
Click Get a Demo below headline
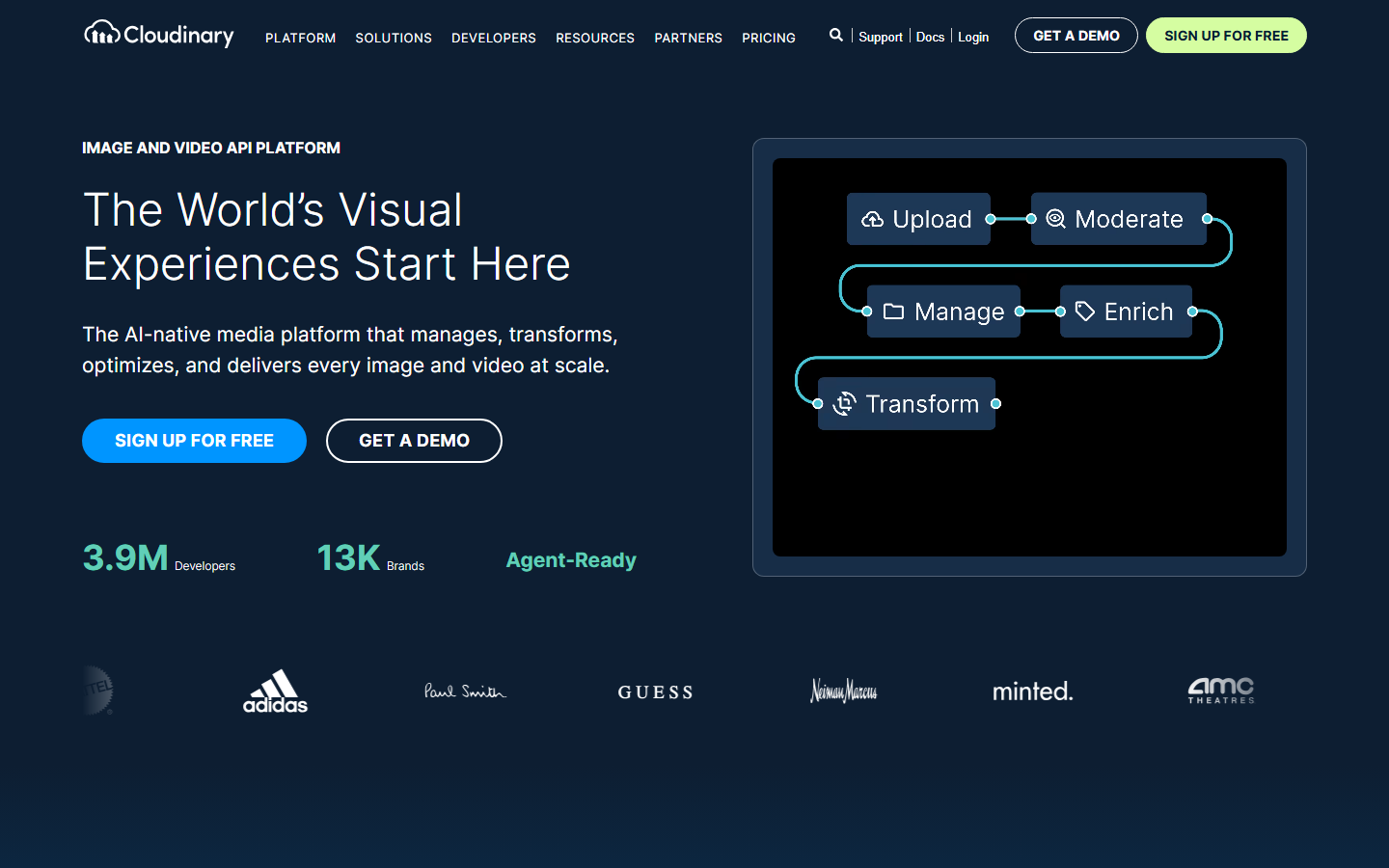(414, 441)
